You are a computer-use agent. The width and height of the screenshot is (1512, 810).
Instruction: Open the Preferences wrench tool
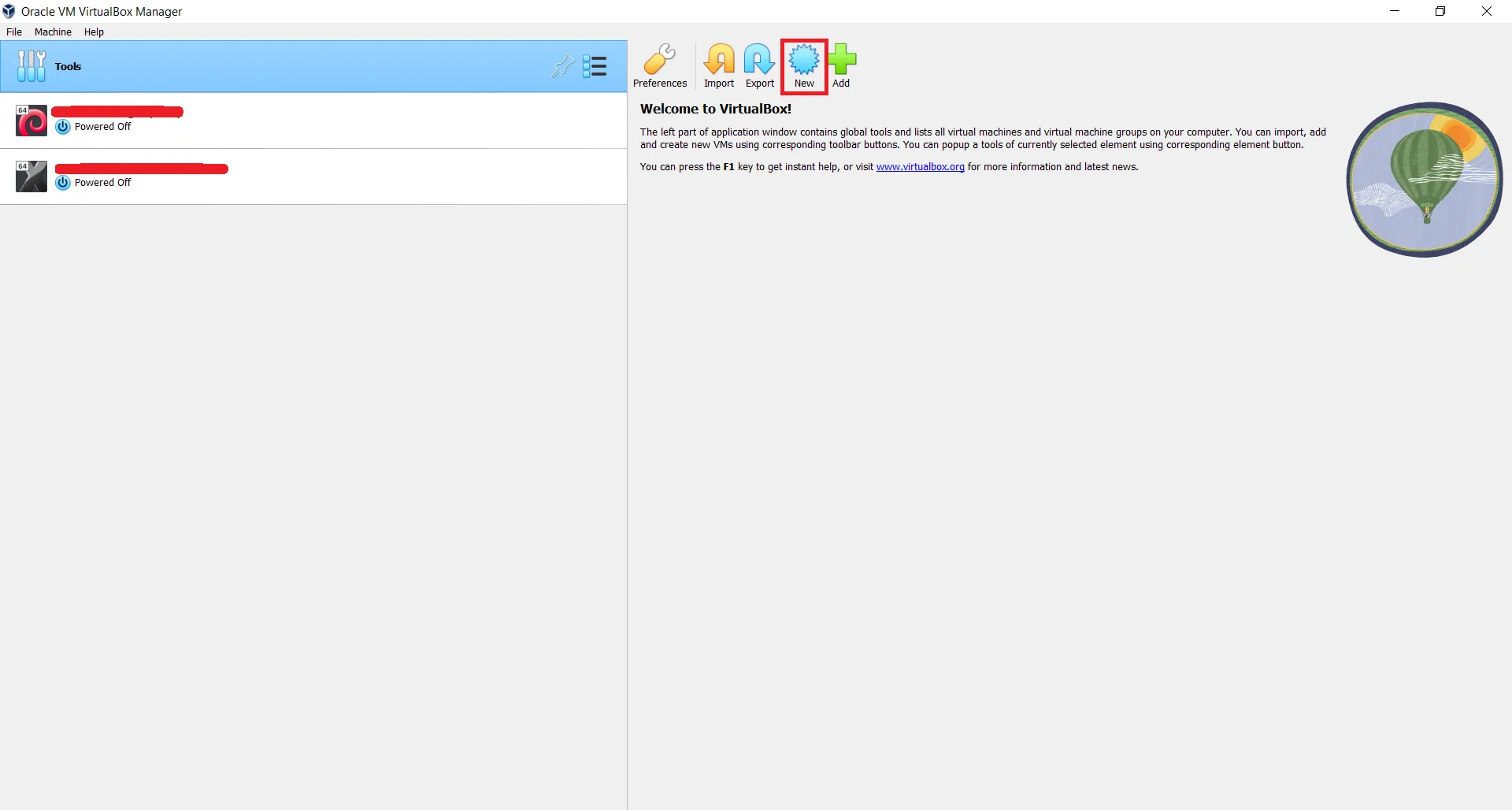click(x=660, y=66)
